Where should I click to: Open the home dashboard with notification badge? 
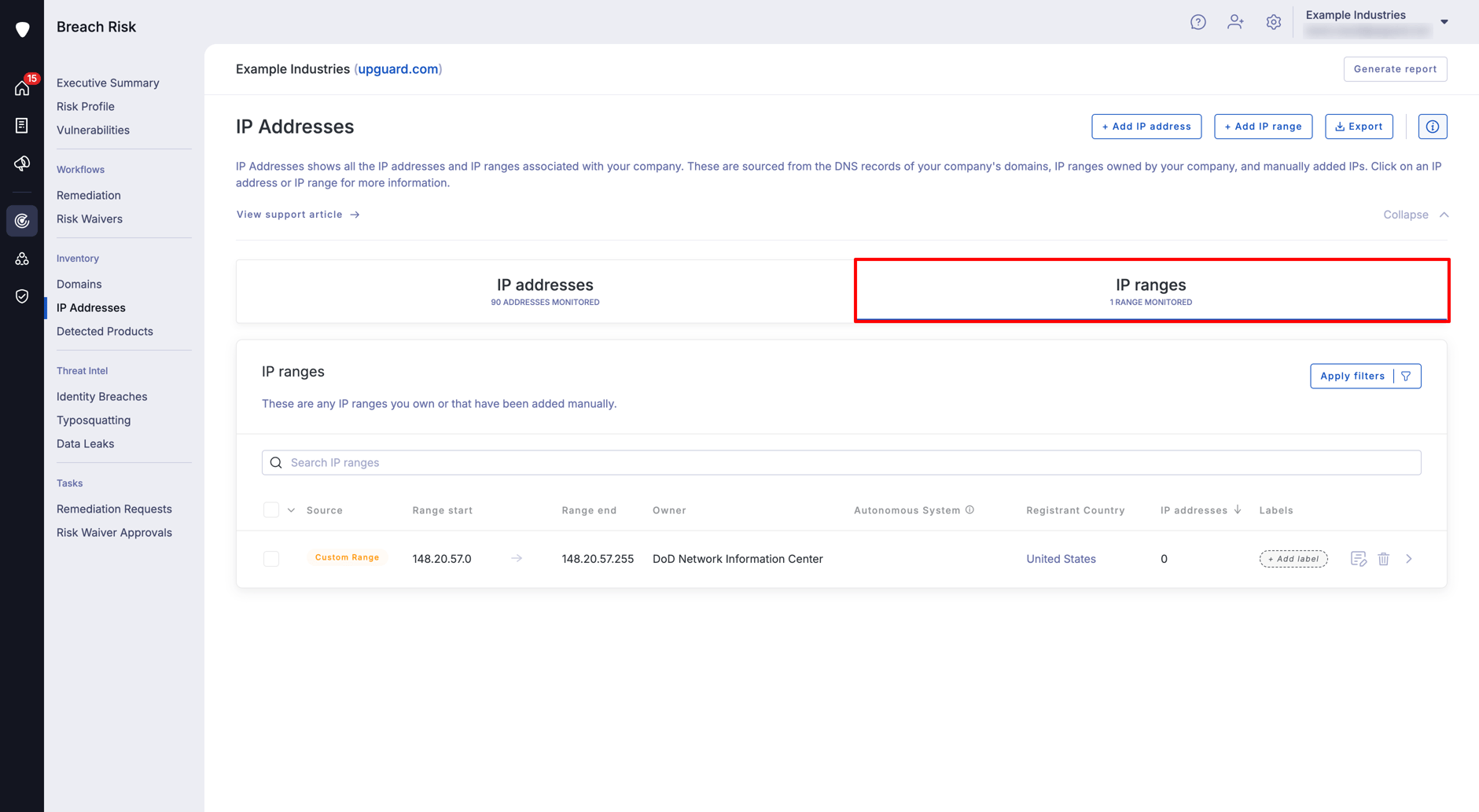coord(21,87)
